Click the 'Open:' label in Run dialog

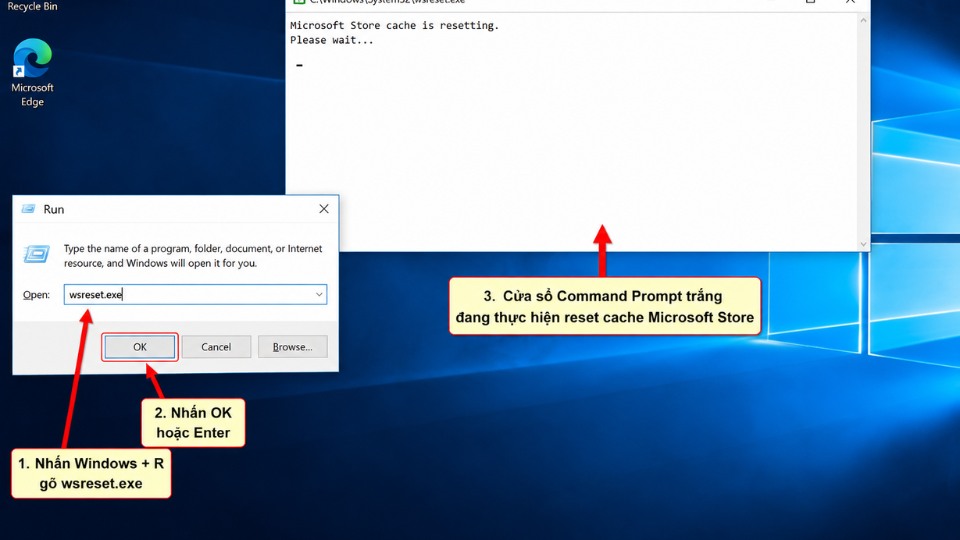[36, 294]
